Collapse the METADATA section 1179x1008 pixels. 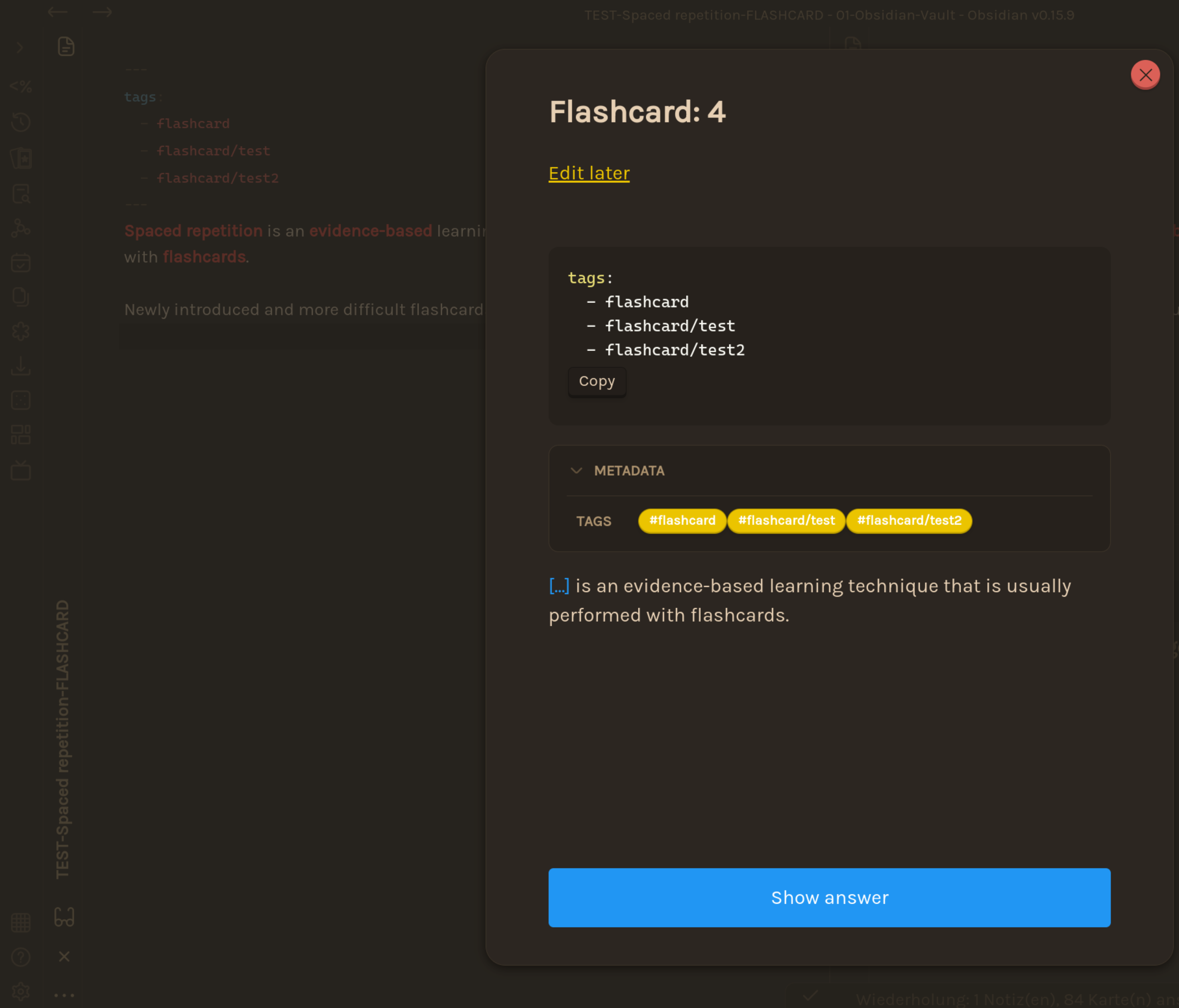point(577,471)
